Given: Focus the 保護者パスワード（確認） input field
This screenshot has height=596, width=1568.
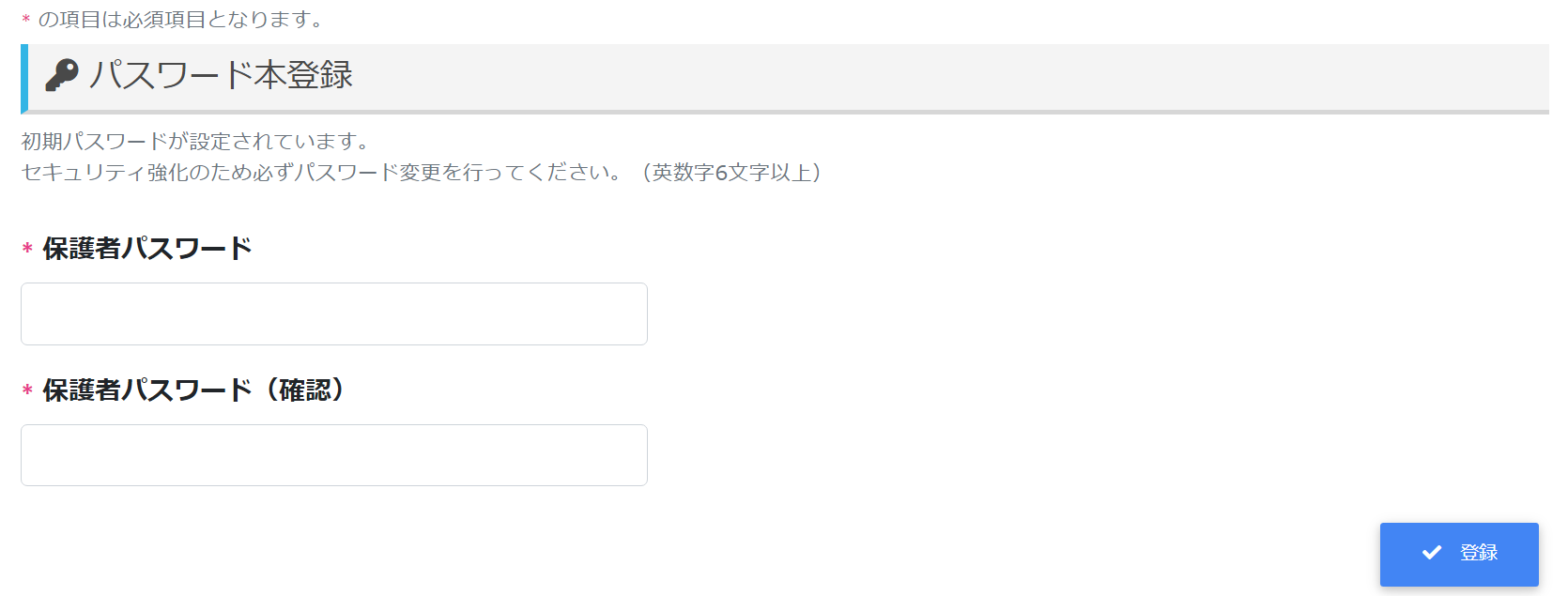Looking at the screenshot, I should 333,455.
